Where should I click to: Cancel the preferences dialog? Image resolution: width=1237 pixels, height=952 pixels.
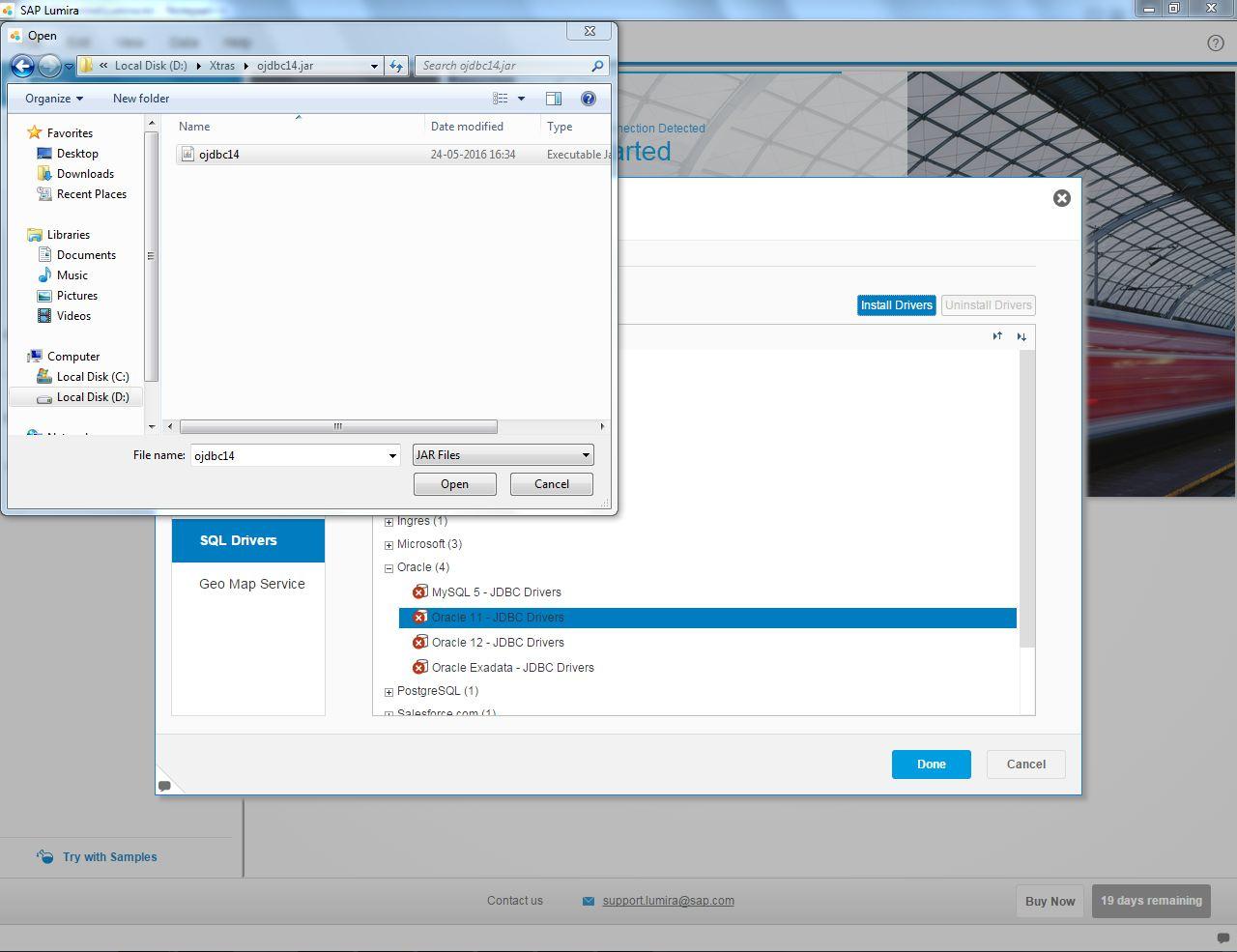pyautogui.click(x=1026, y=764)
